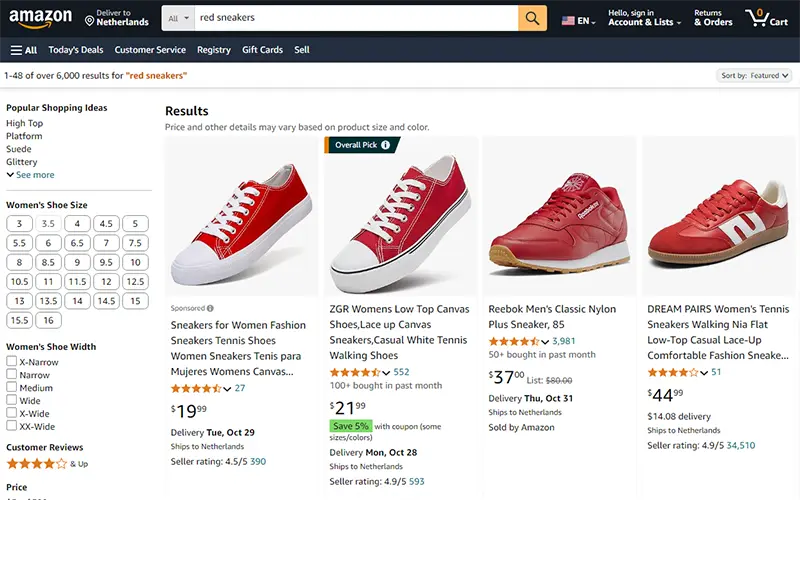Click the Deliver to Netherlands location icon
This screenshot has height=577, width=800.
click(90, 20)
